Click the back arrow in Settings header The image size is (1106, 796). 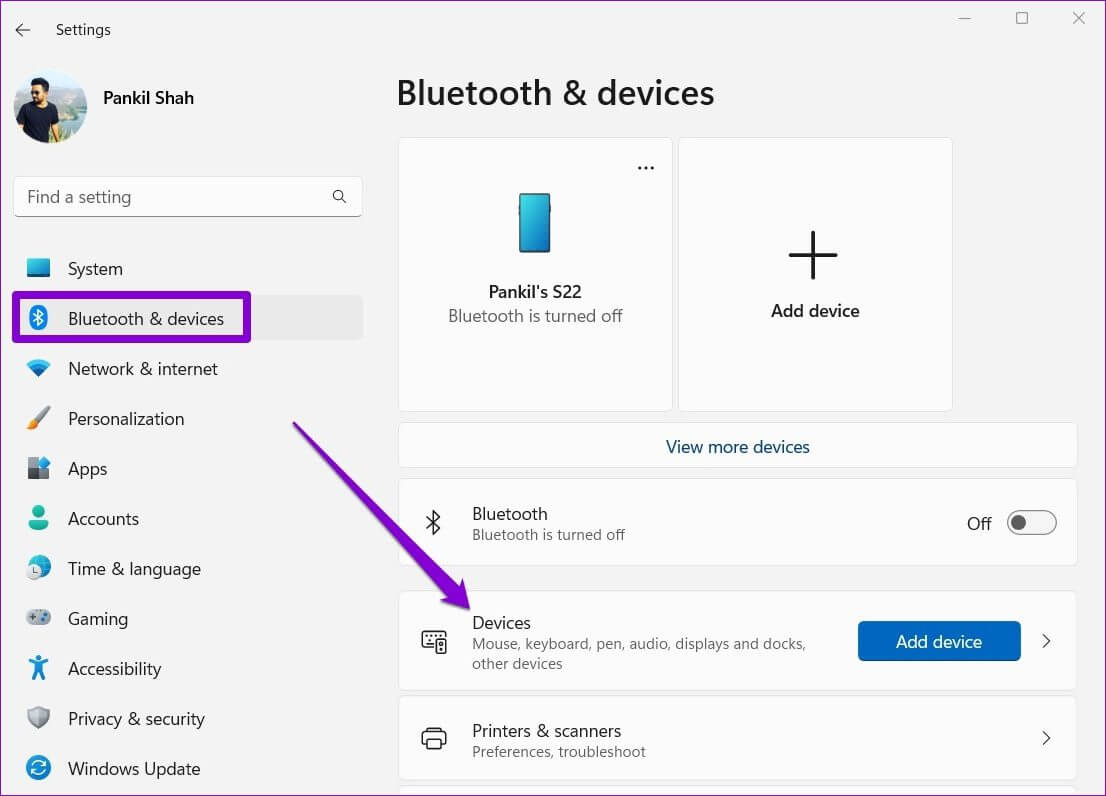coord(23,30)
